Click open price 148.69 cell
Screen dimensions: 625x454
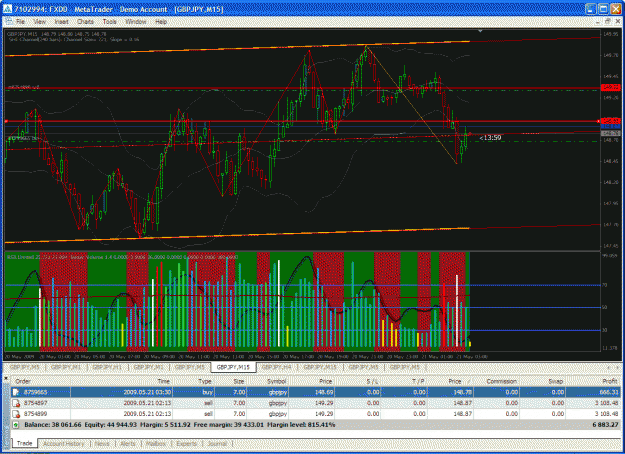click(x=324, y=392)
